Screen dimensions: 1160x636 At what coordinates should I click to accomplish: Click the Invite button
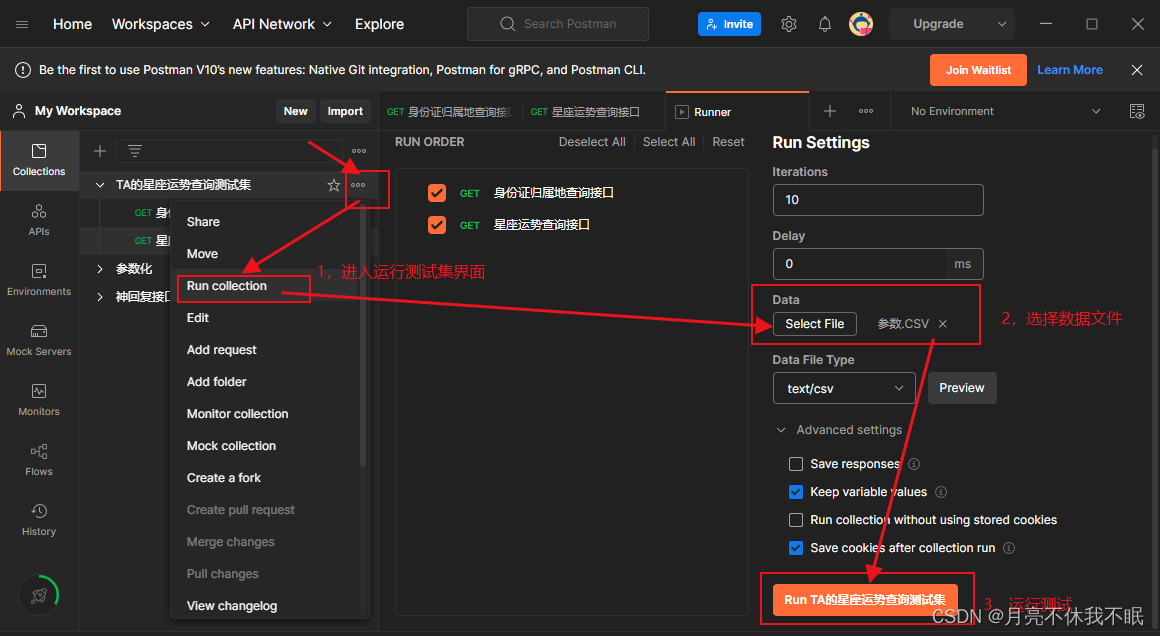(729, 24)
